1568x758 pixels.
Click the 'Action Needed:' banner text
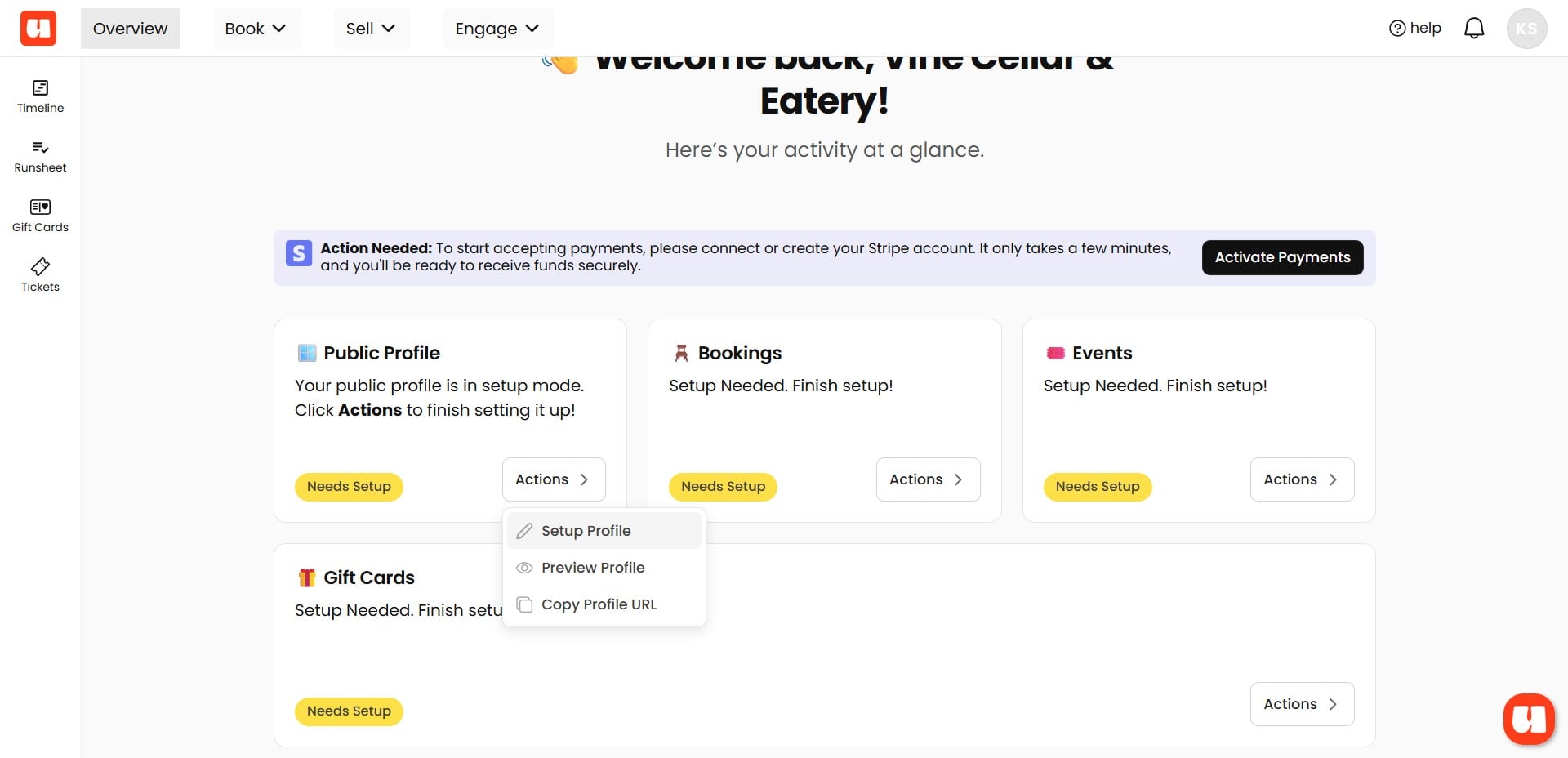click(x=376, y=248)
